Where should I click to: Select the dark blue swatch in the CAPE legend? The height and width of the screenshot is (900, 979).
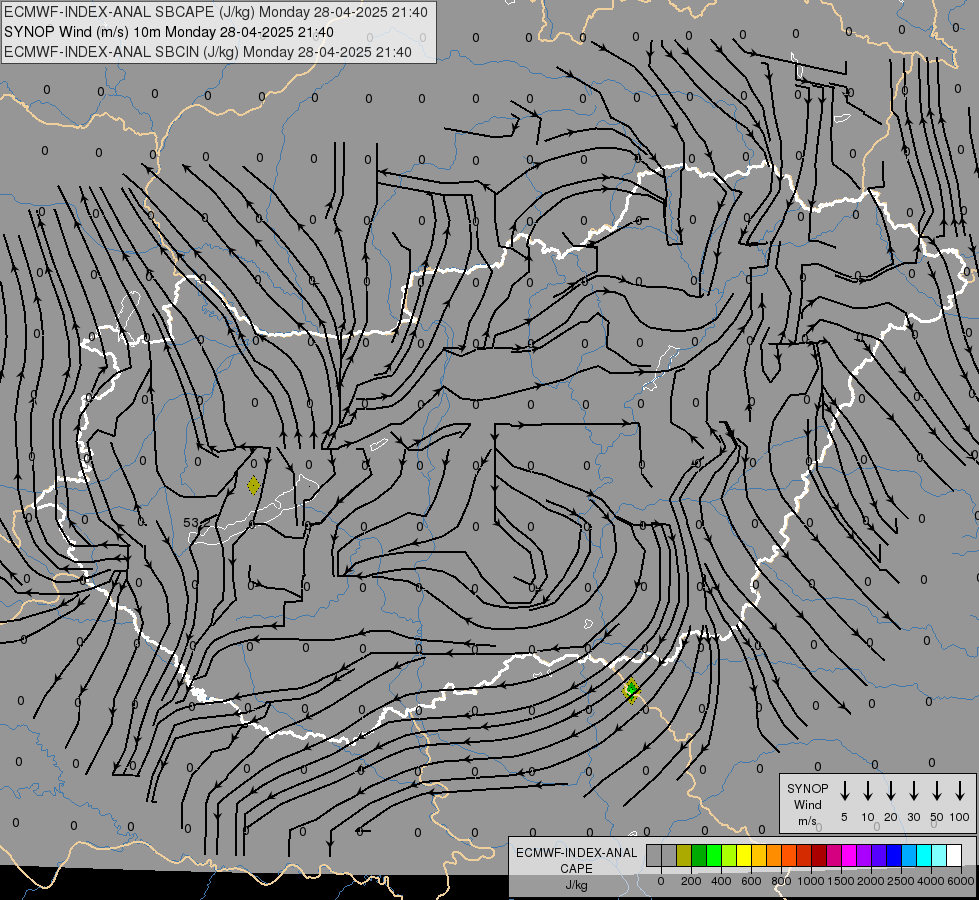895,855
